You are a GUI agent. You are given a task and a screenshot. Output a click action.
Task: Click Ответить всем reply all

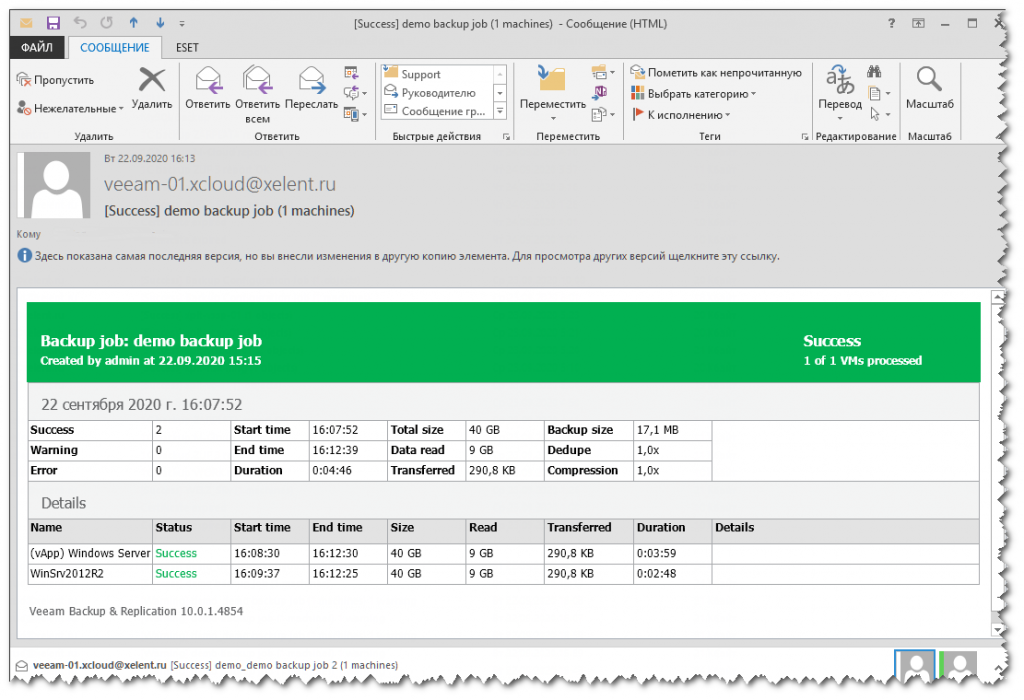point(257,95)
